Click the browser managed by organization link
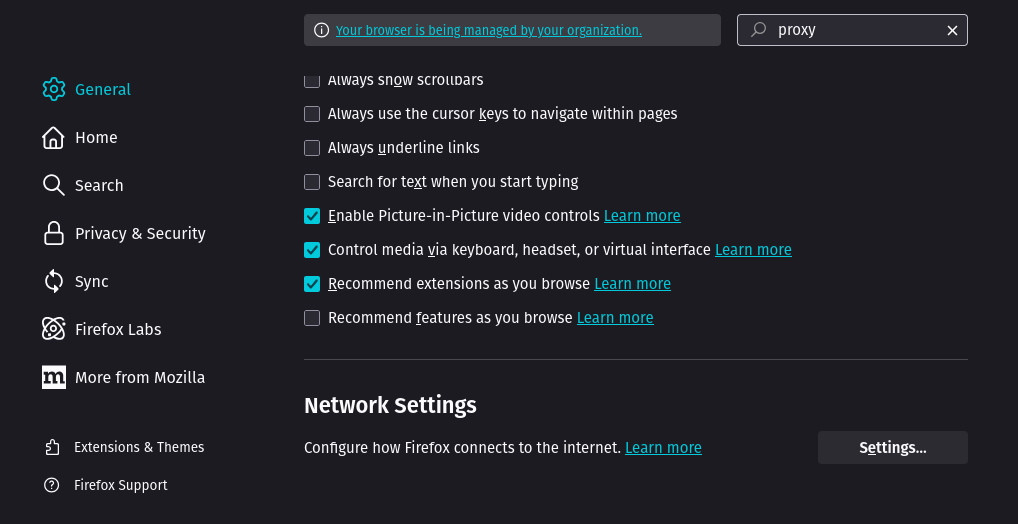The image size is (1018, 524). (x=488, y=30)
